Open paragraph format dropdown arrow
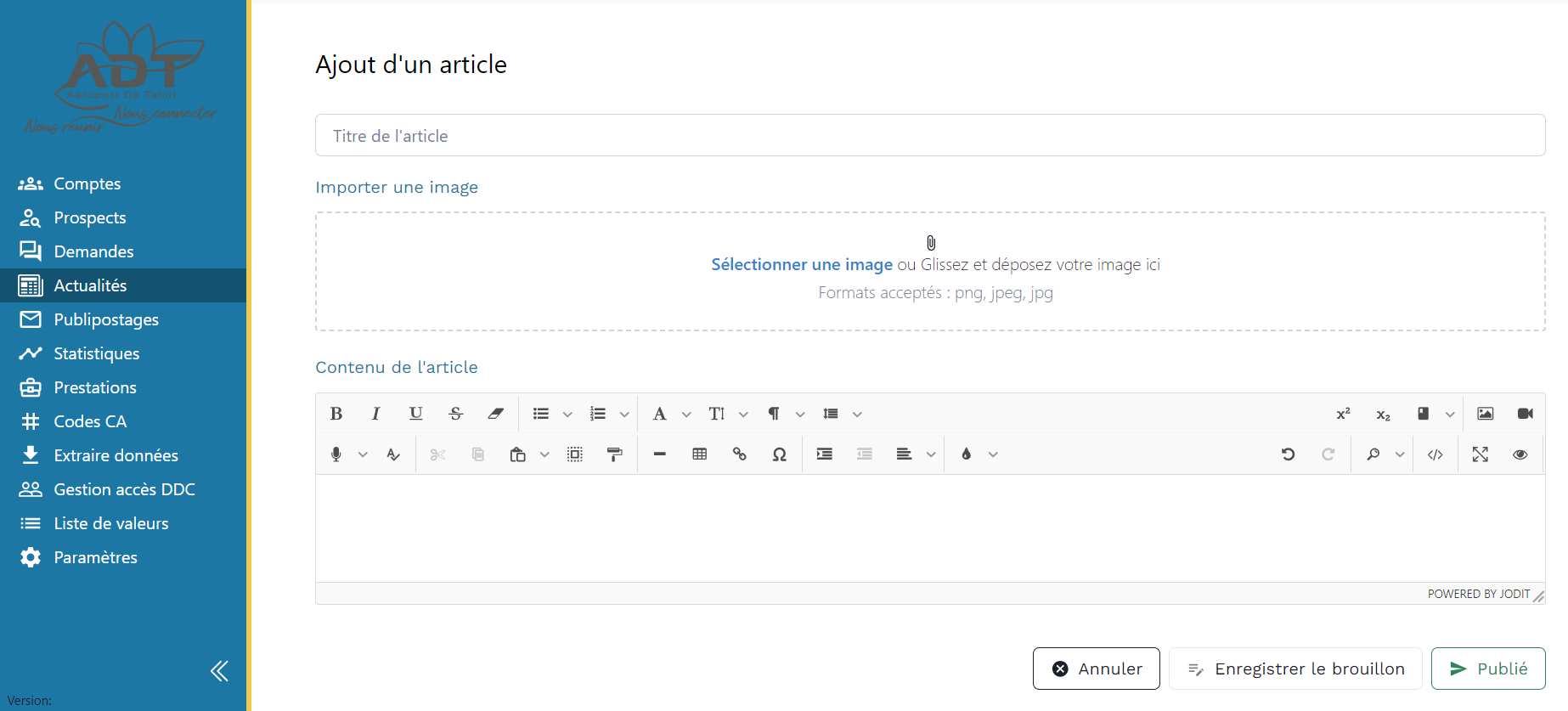 800,415
